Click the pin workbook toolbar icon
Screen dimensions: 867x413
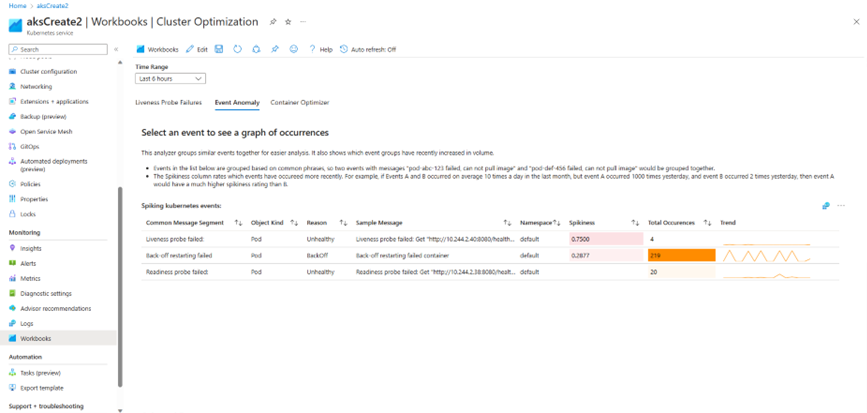pyautogui.click(x=275, y=49)
